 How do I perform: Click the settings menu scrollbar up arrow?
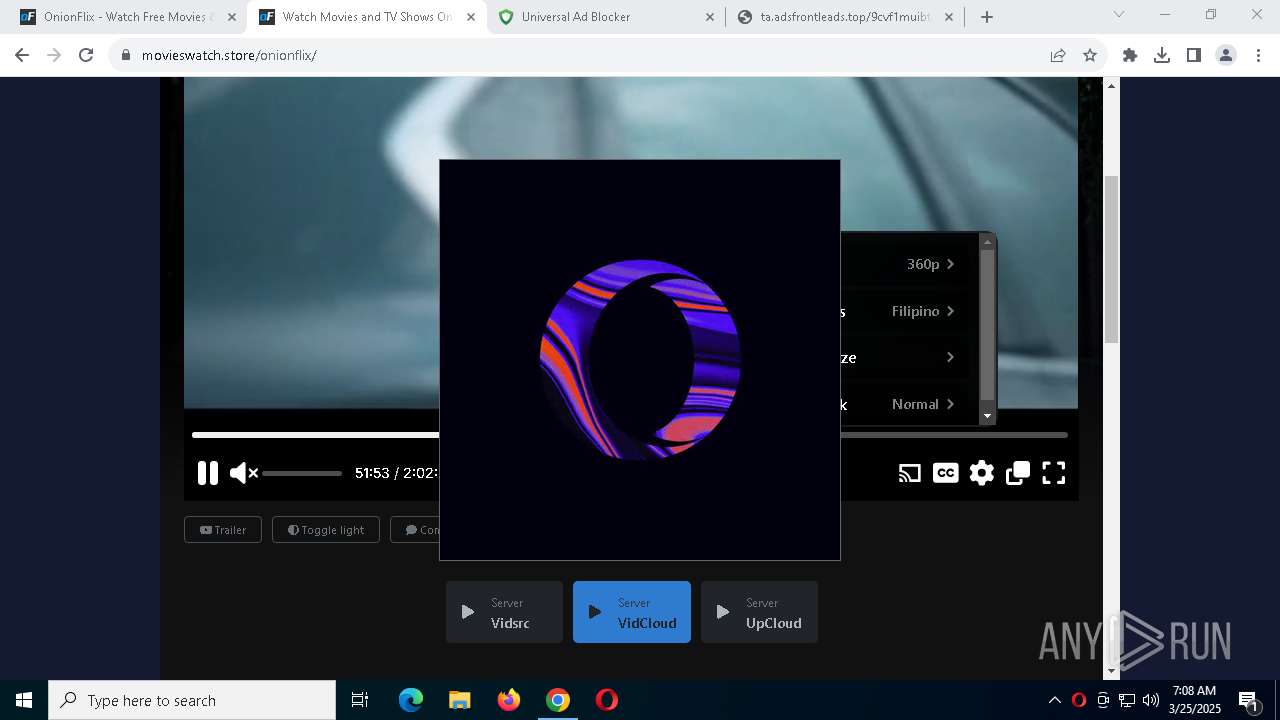click(x=987, y=241)
